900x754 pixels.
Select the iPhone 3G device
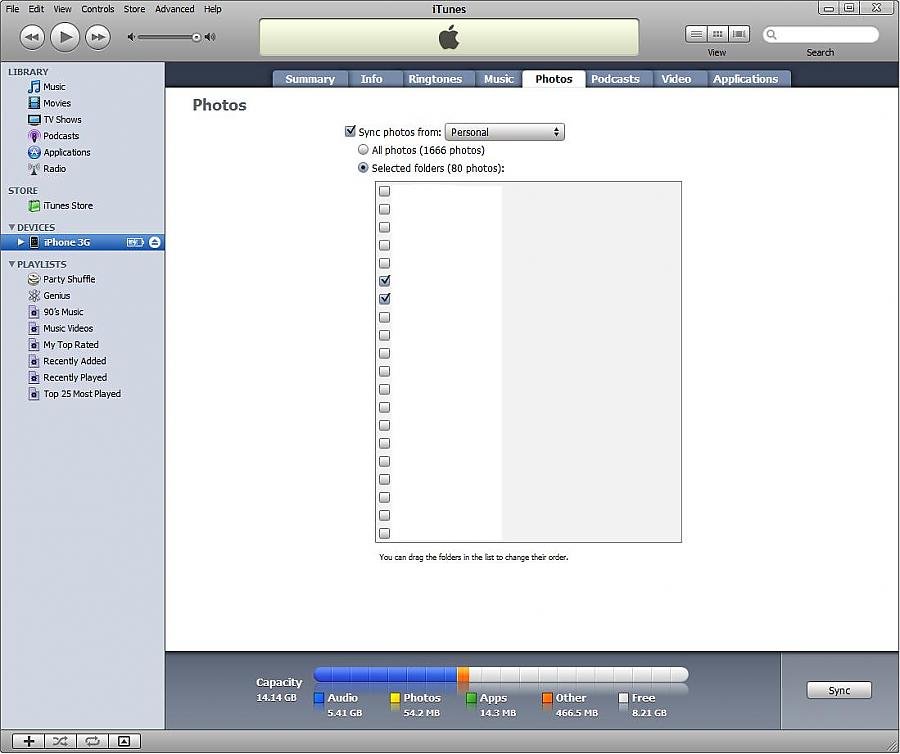click(x=67, y=242)
